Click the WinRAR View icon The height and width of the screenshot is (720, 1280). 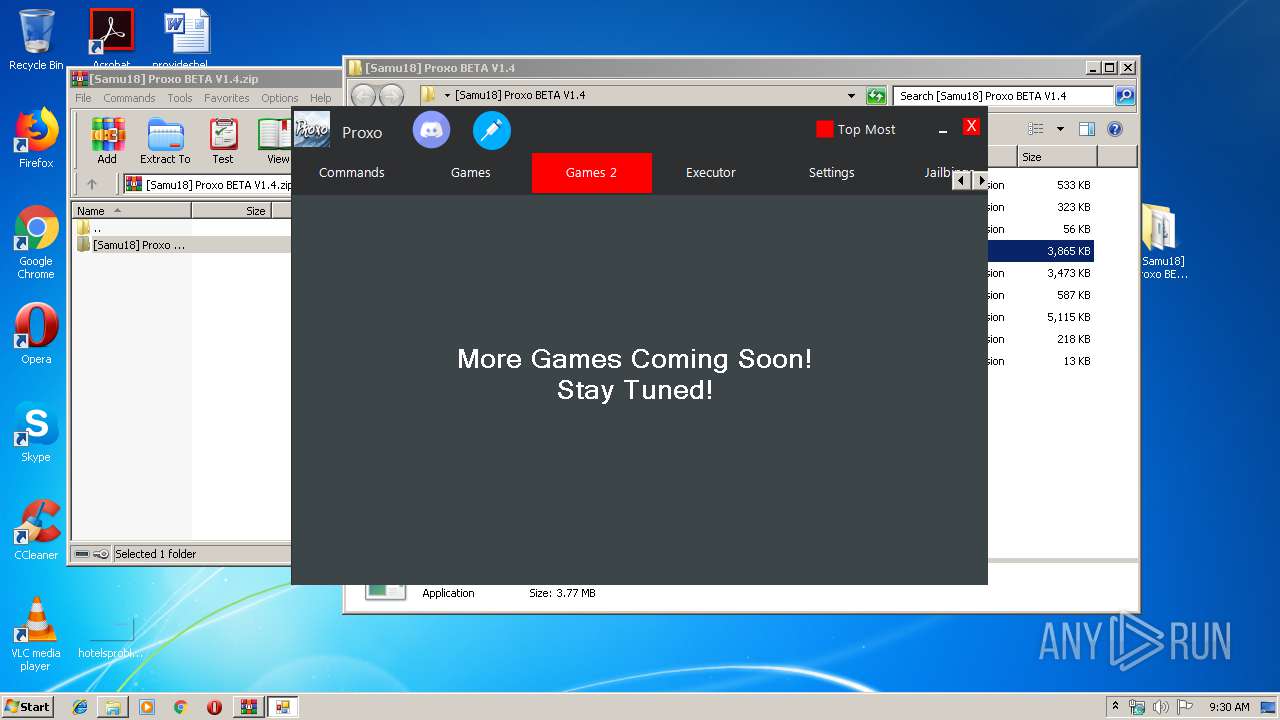[275, 141]
